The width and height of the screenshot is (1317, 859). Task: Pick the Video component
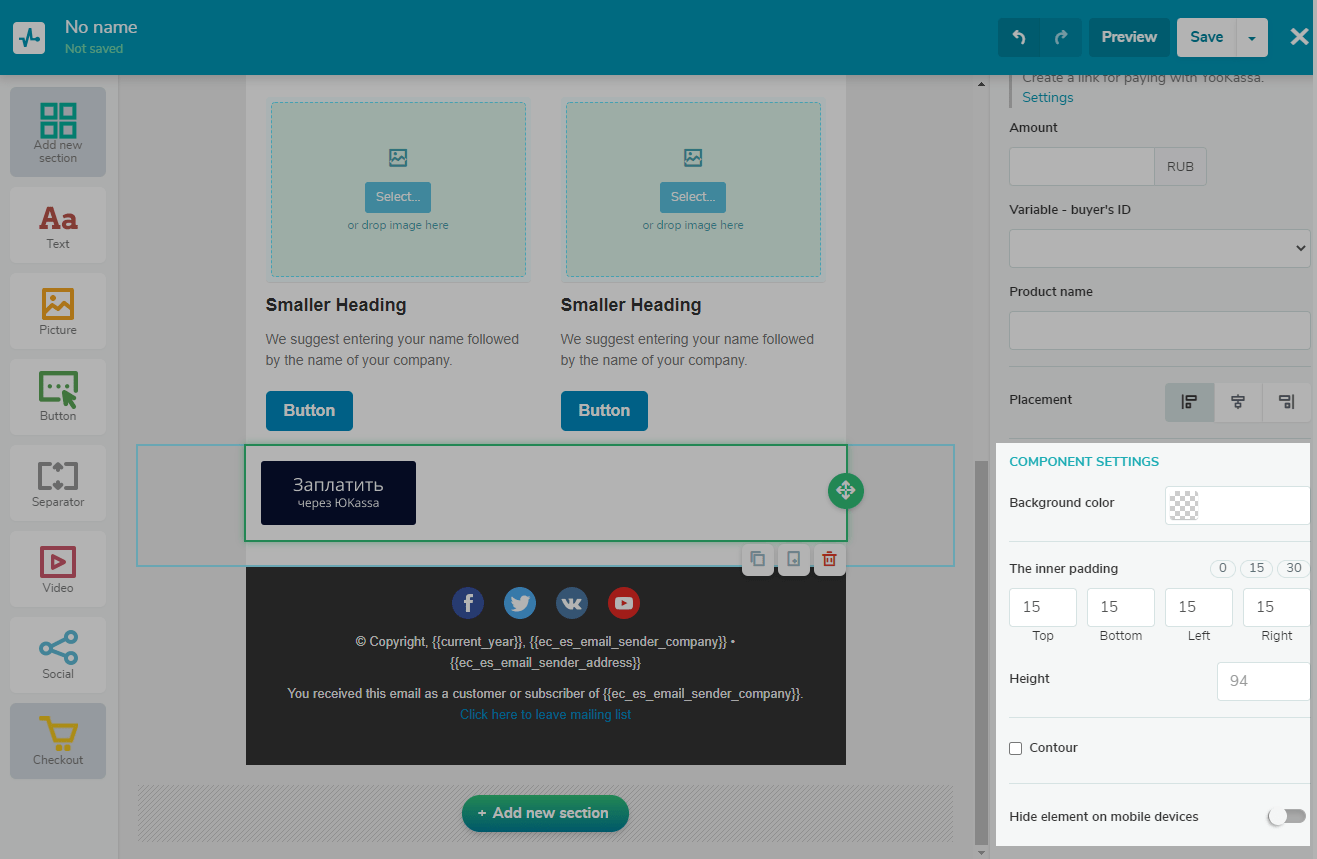coord(58,569)
